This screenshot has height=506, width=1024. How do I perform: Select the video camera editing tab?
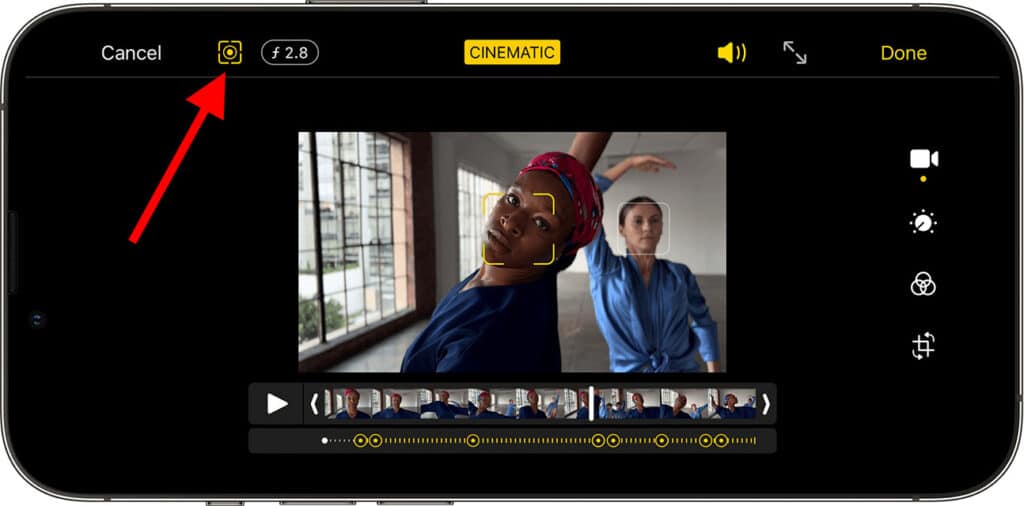tap(923, 159)
